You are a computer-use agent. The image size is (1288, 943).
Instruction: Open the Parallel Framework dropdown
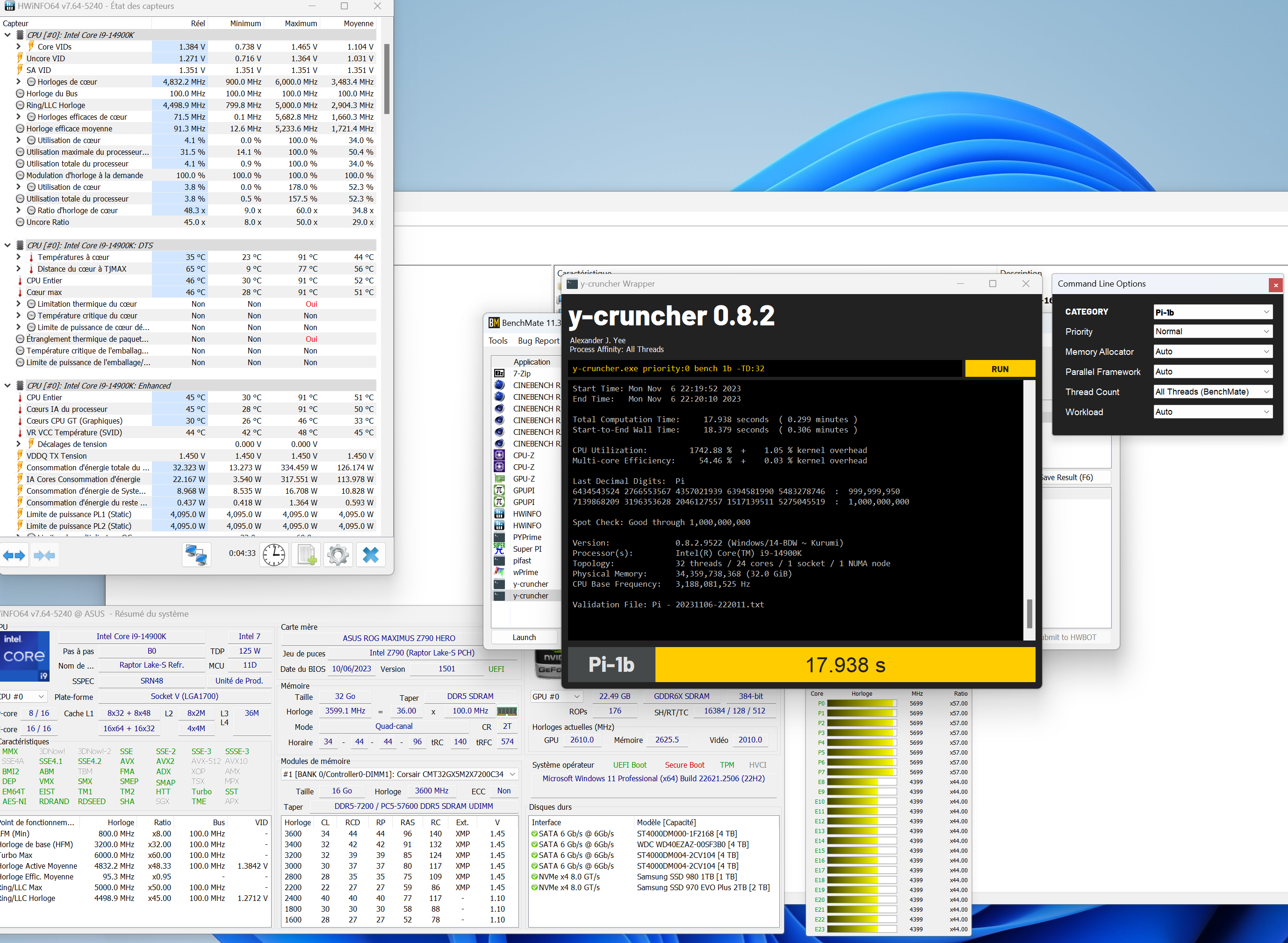click(1213, 372)
